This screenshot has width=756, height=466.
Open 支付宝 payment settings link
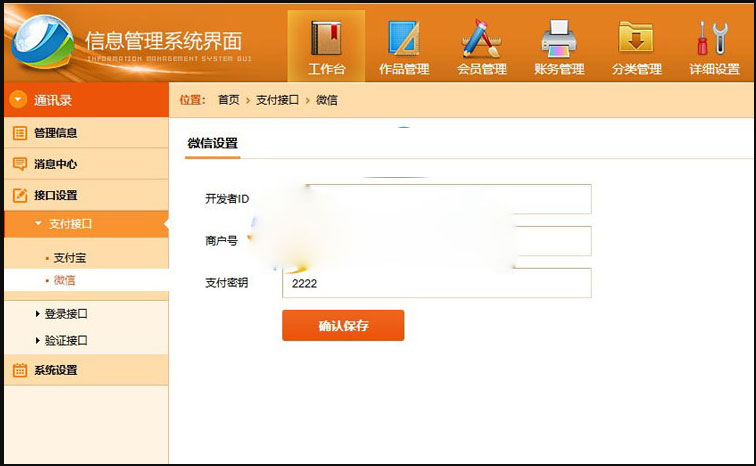click(70, 258)
